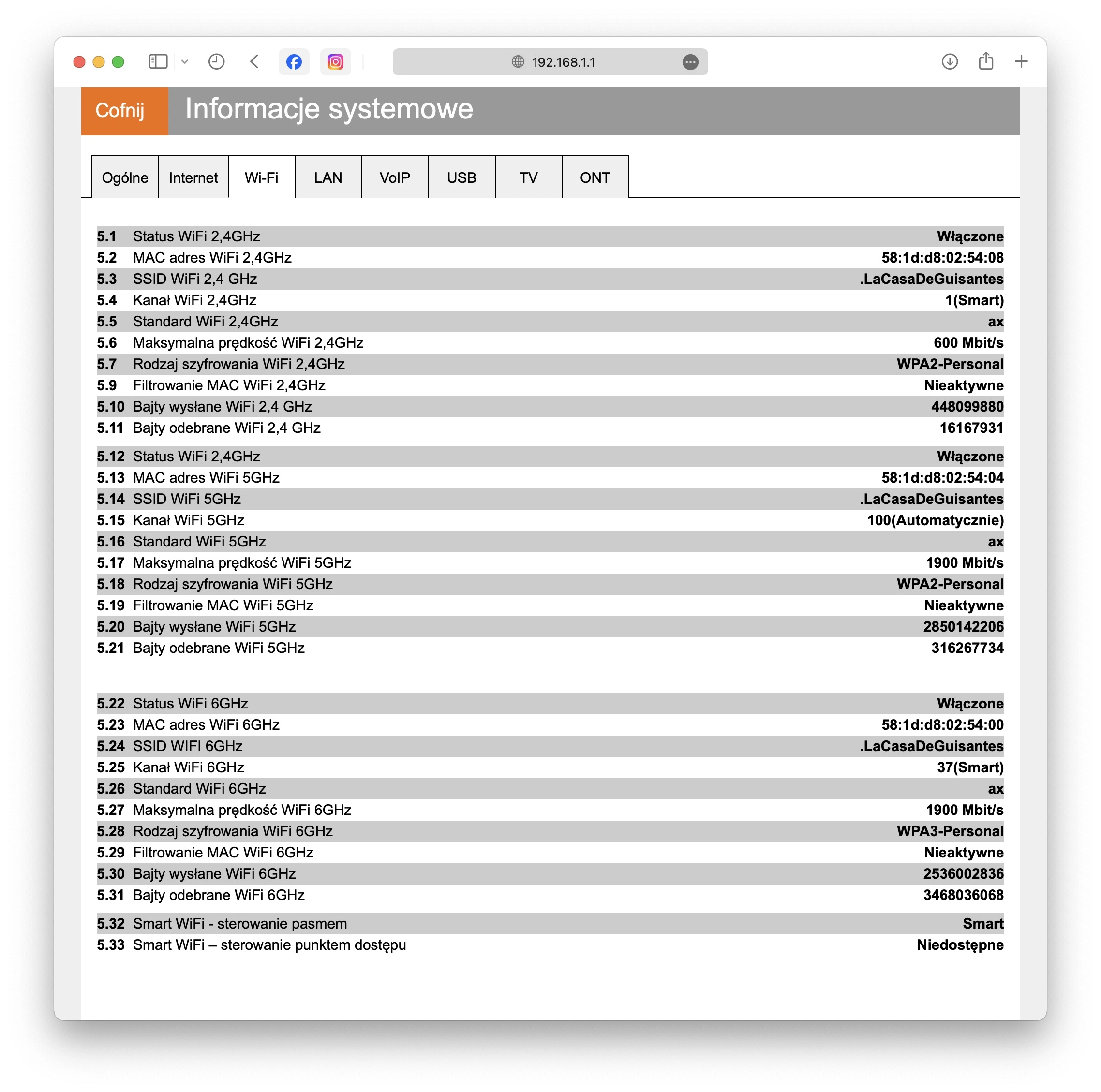
Task: Switch to the Ogólne tab
Action: (x=125, y=177)
